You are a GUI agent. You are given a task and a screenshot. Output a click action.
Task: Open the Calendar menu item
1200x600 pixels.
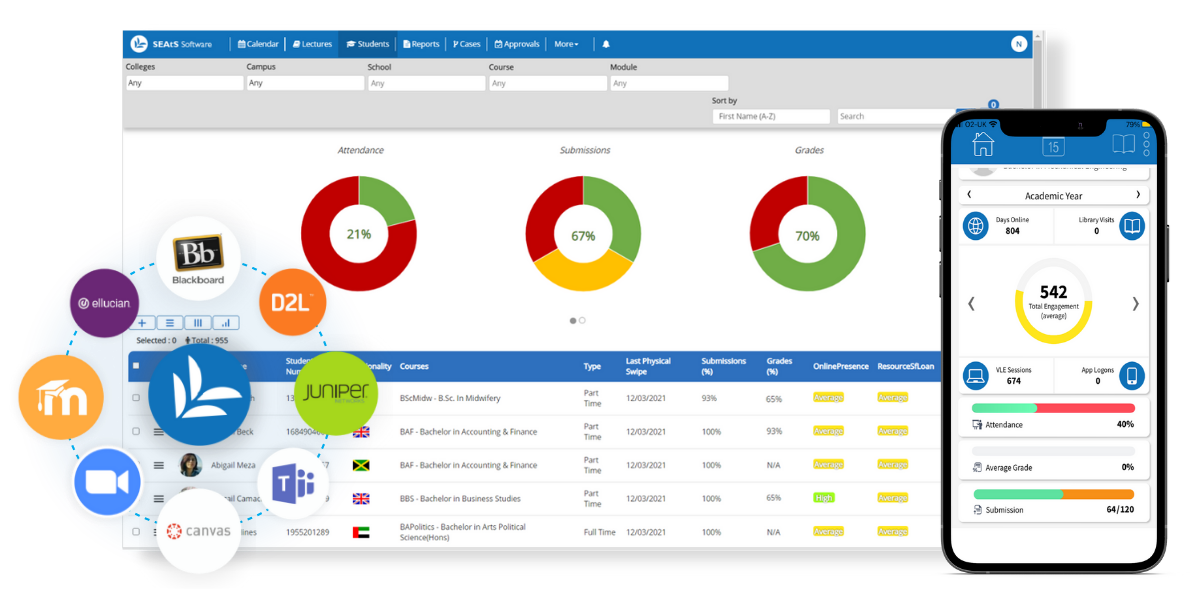[x=258, y=44]
